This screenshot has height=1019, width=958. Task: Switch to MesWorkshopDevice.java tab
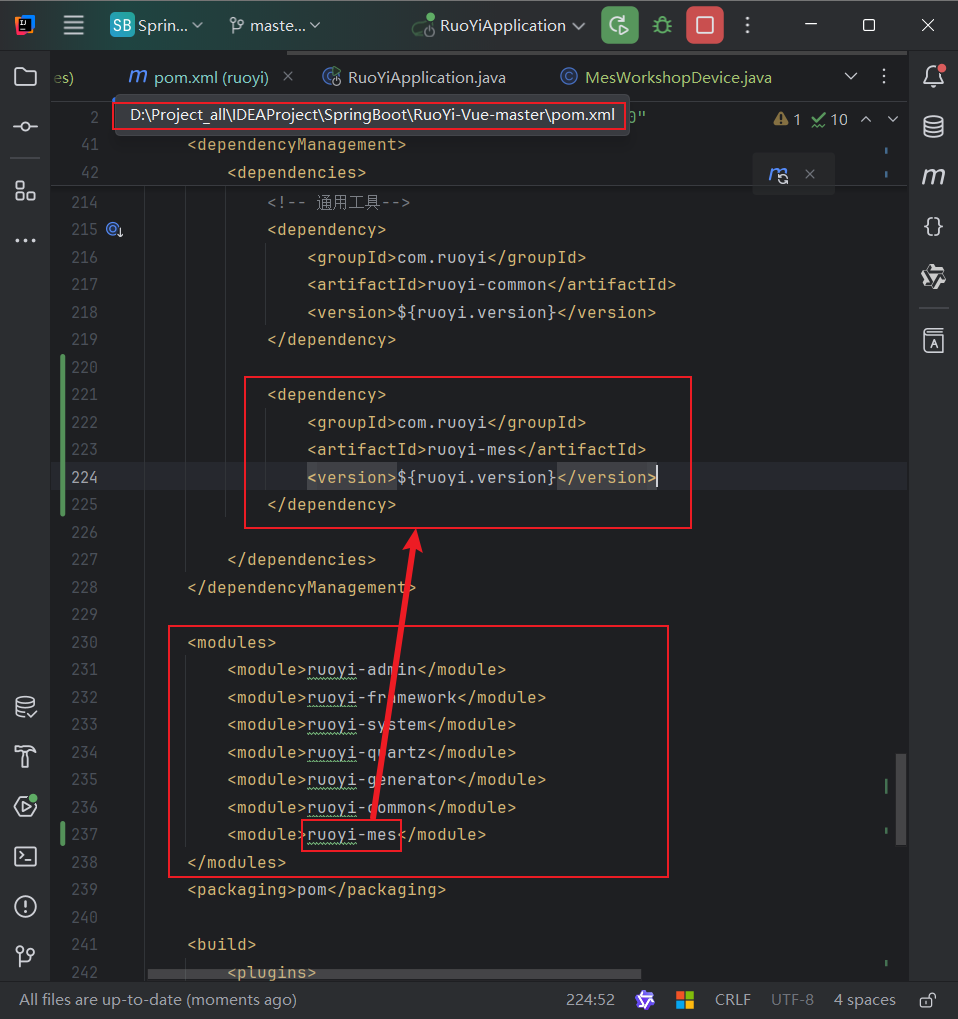666,77
